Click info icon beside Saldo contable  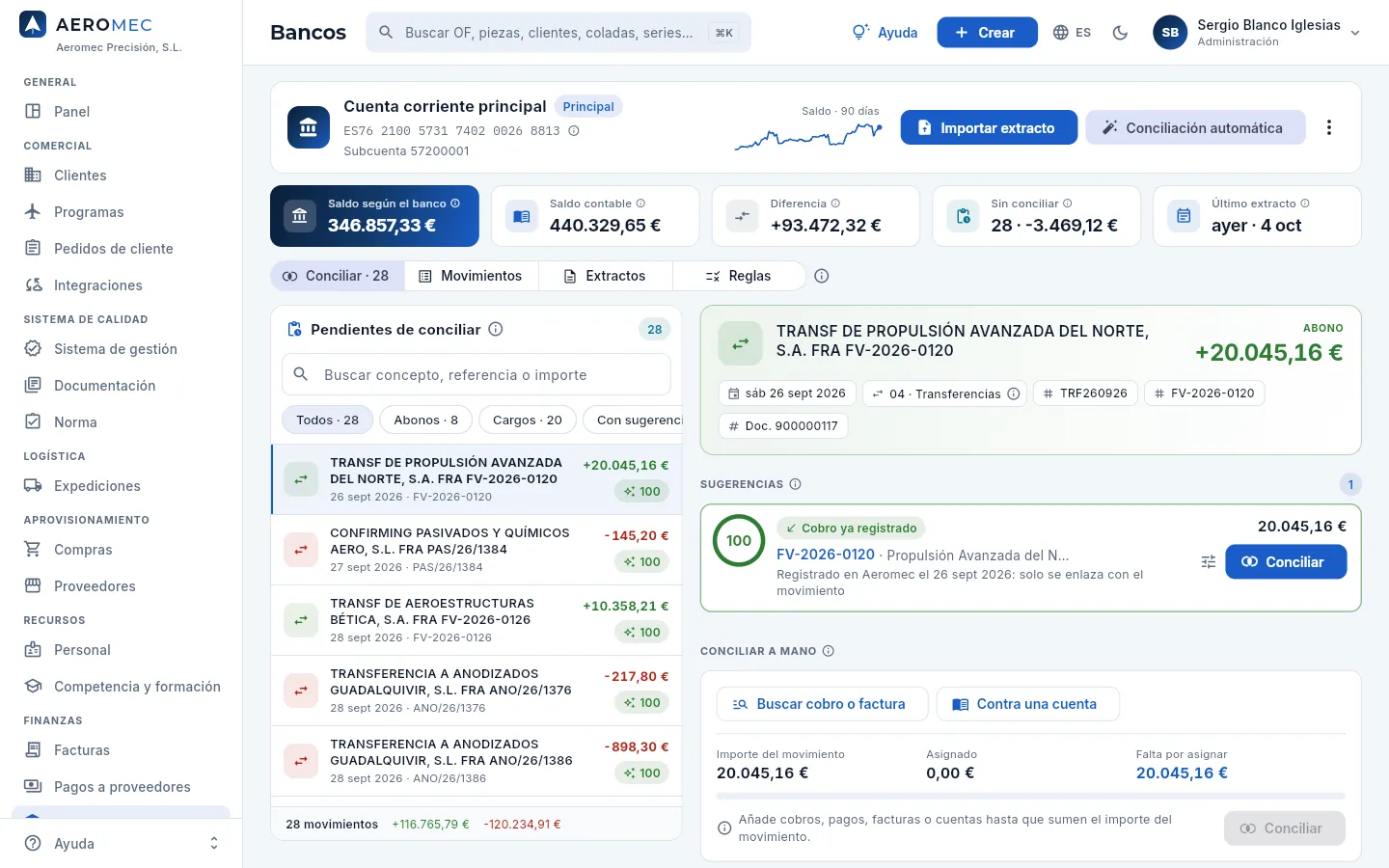point(640,203)
